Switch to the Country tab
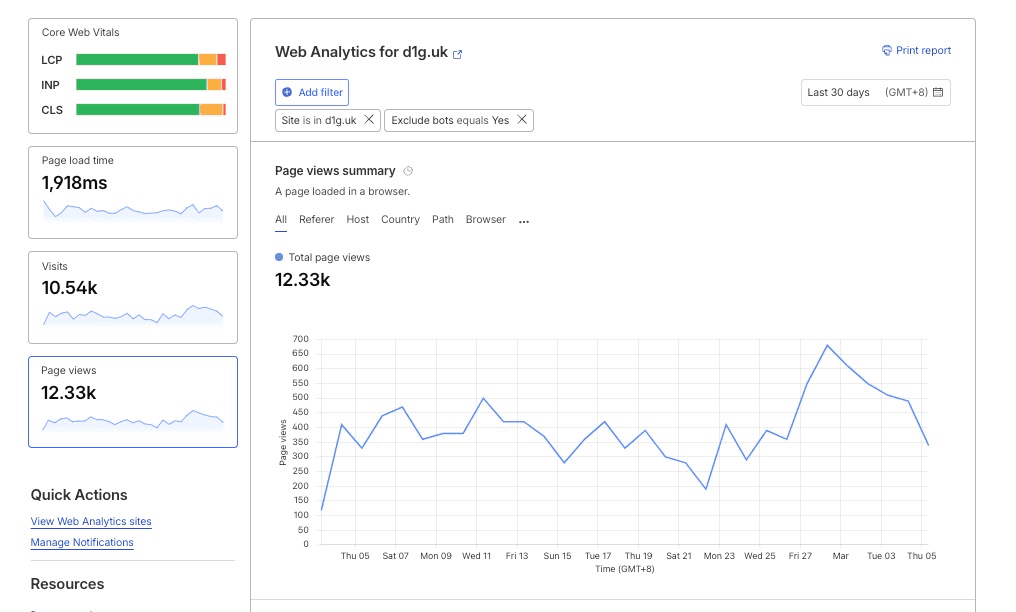 400,219
